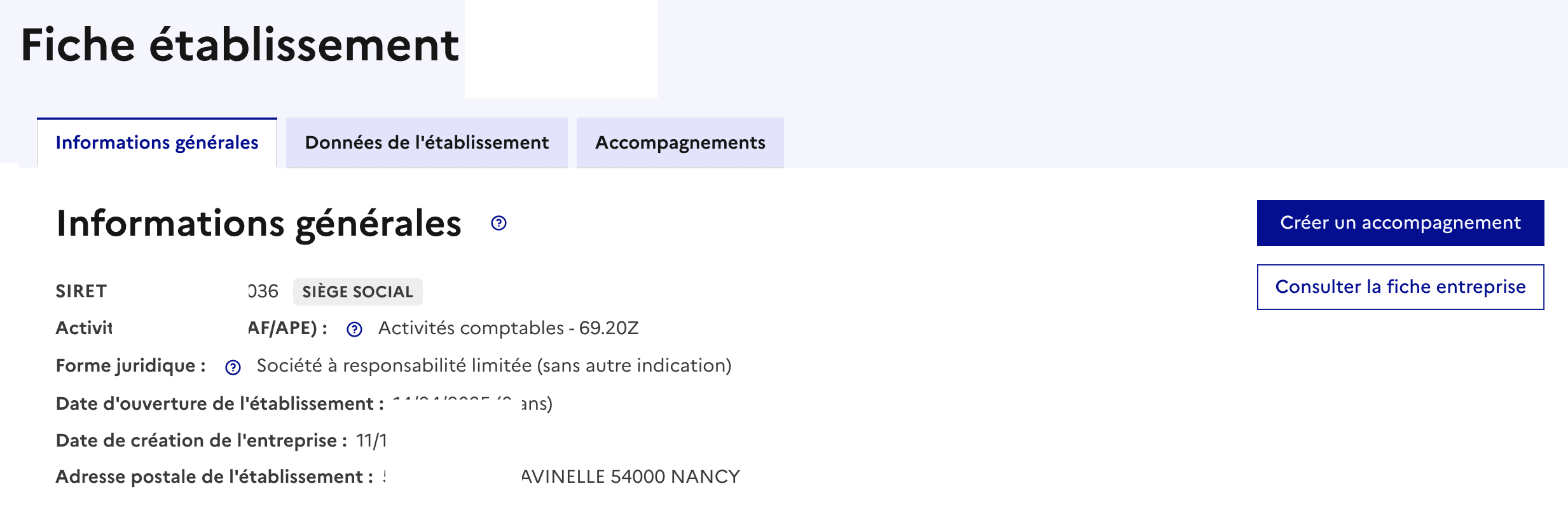Screen dimensions: 1568x512
Task: Click the Fiche établissement page title
Action: tap(240, 45)
